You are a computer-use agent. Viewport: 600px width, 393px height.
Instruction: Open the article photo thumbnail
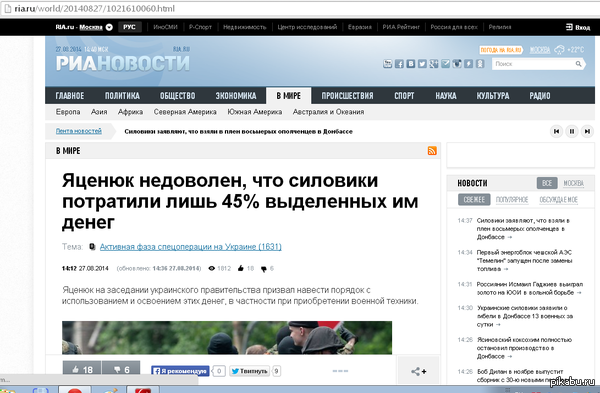point(227,338)
